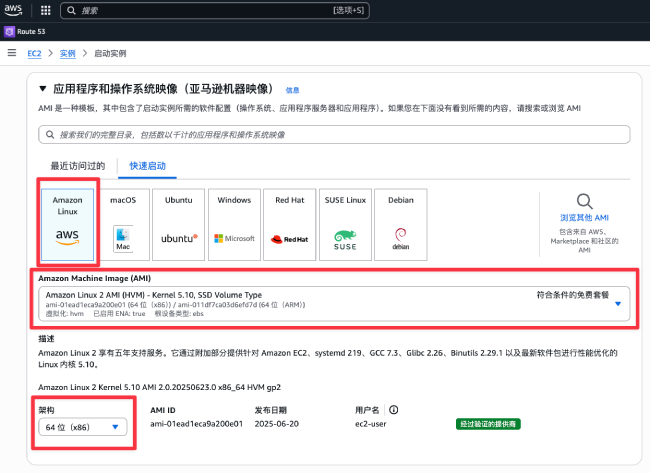Focus the AMI catalog search field
650x473 pixels.
pyautogui.click(x=334, y=135)
